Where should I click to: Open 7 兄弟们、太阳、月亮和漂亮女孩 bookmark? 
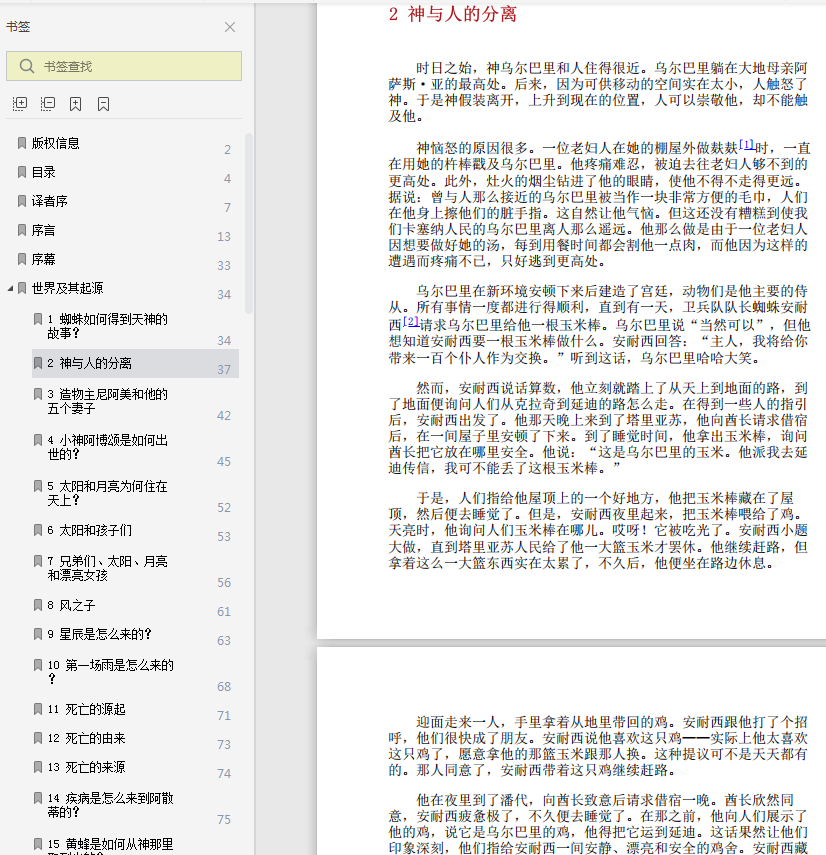coord(107,568)
